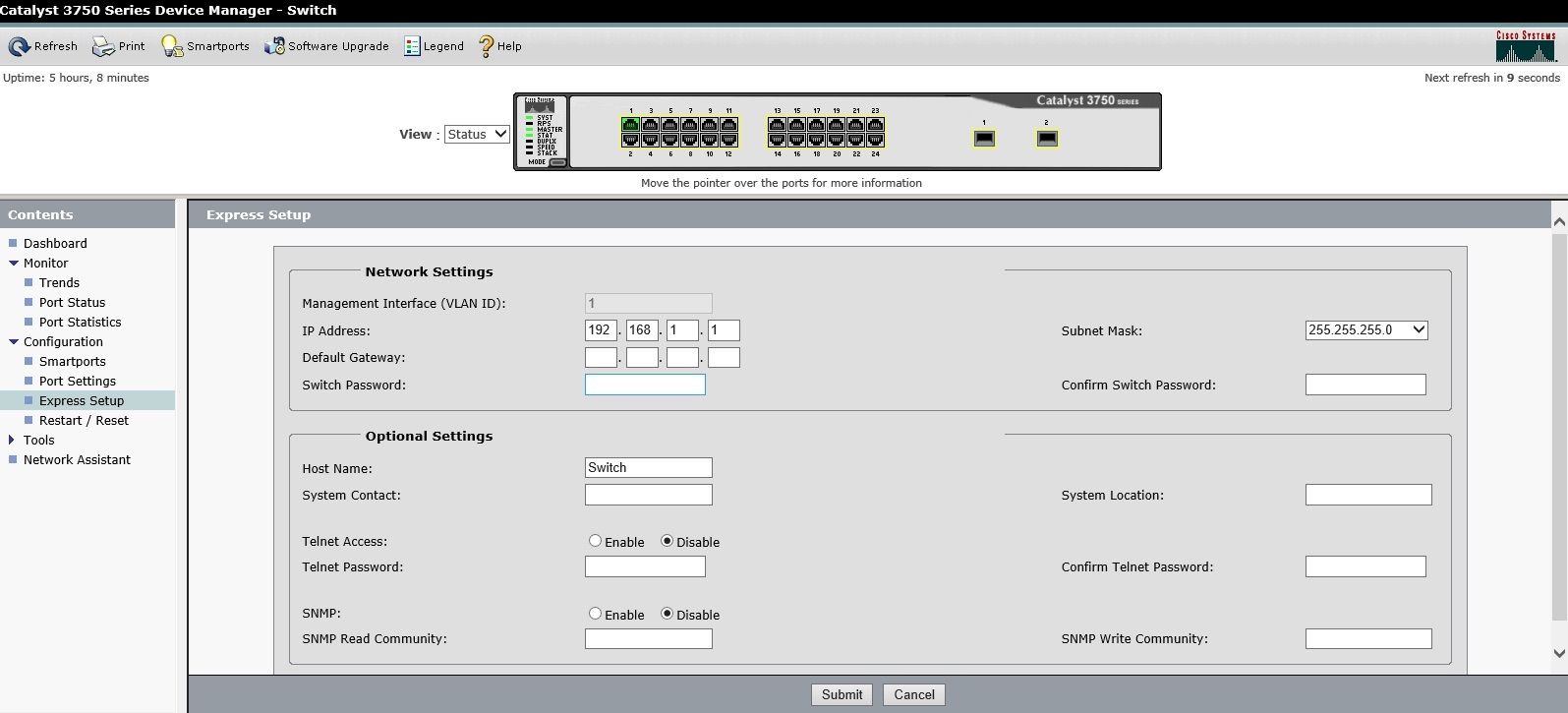The image size is (1568, 713).
Task: Select switch port 1 on front panel
Action: point(630,125)
